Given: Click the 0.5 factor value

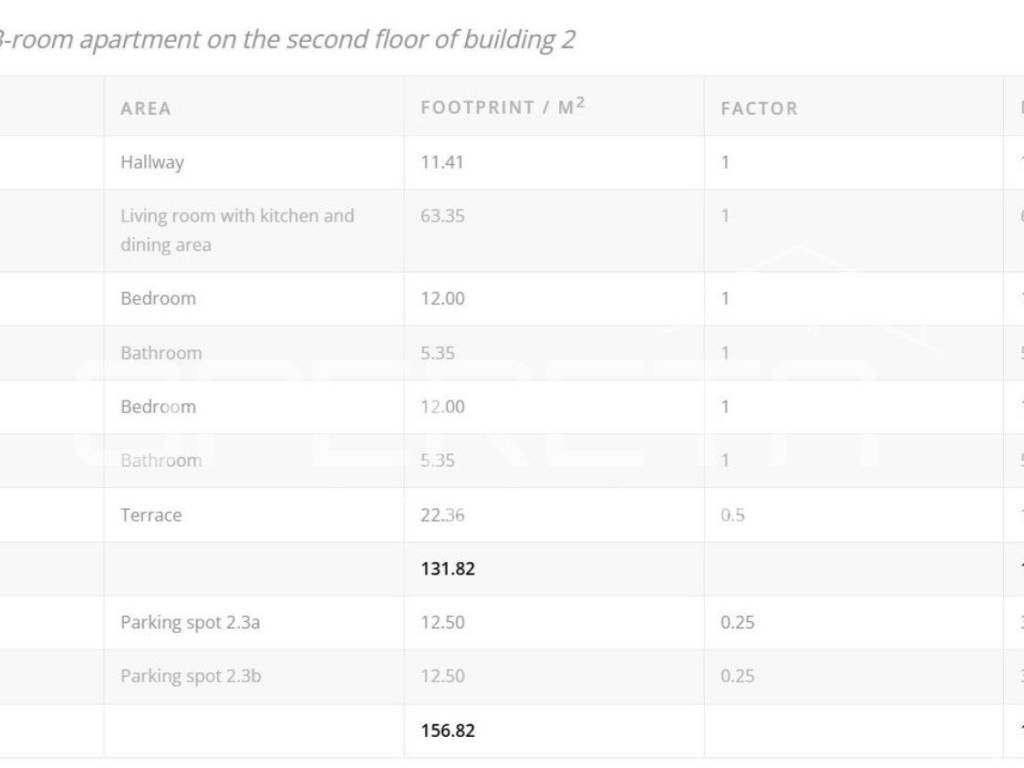Looking at the screenshot, I should tap(732, 515).
